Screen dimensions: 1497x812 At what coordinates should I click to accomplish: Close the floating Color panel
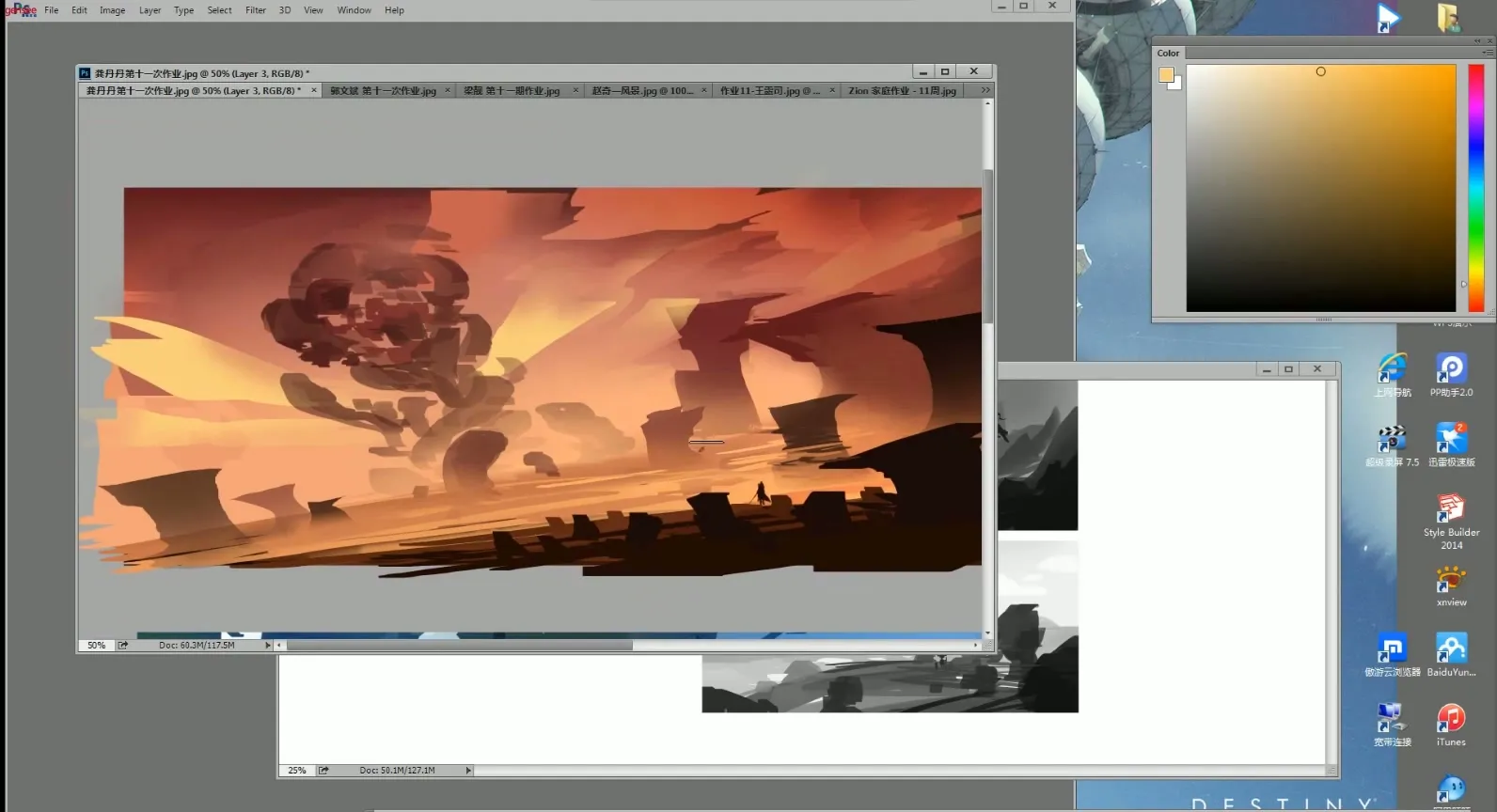point(1489,41)
